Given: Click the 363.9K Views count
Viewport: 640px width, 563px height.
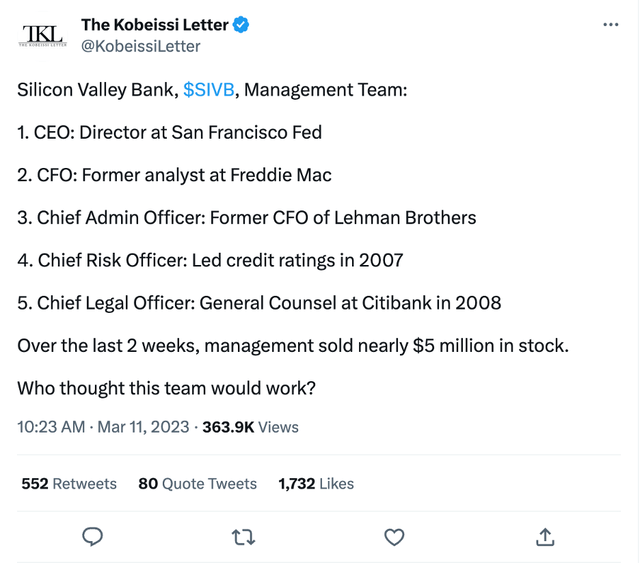Looking at the screenshot, I should point(251,427).
